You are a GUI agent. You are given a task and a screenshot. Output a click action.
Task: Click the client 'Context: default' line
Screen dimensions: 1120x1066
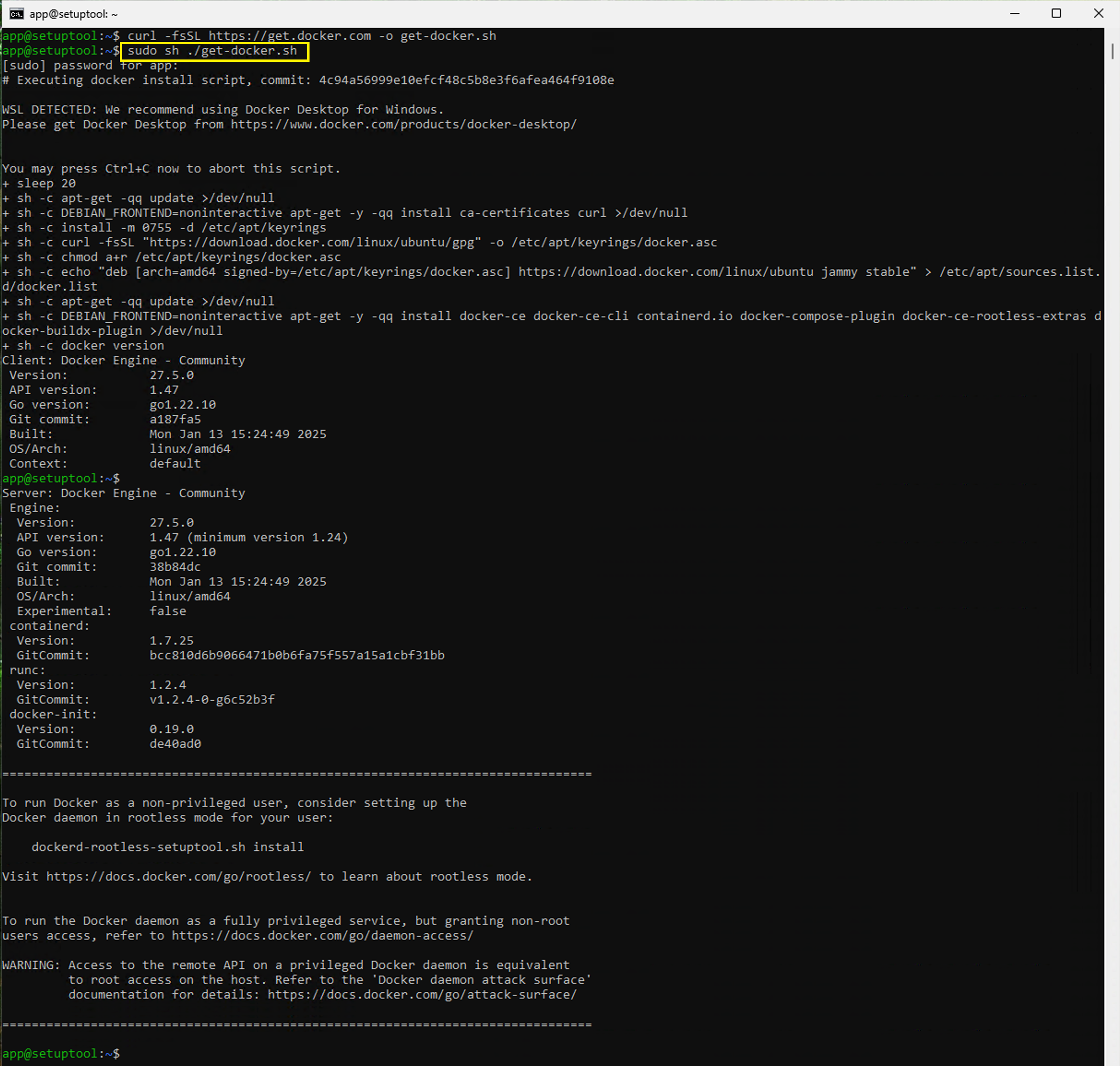105,464
